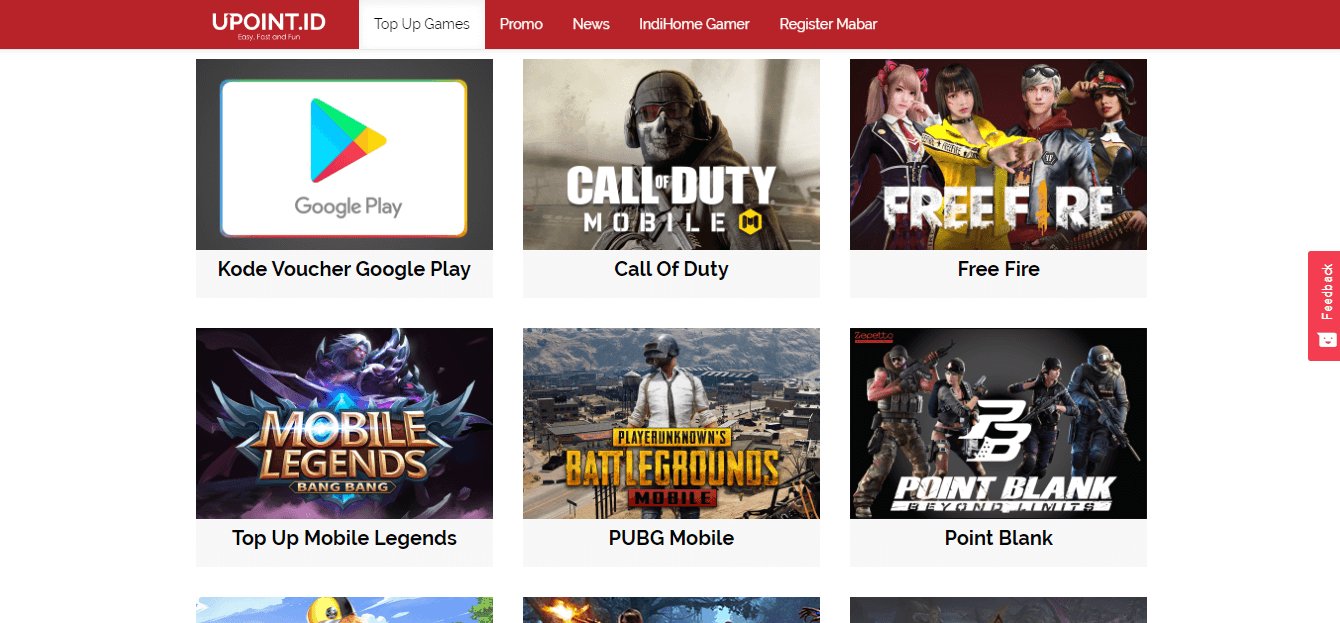The width and height of the screenshot is (1340, 623).
Task: Open the Call of Duty Mobile thumbnail
Action: (x=671, y=154)
